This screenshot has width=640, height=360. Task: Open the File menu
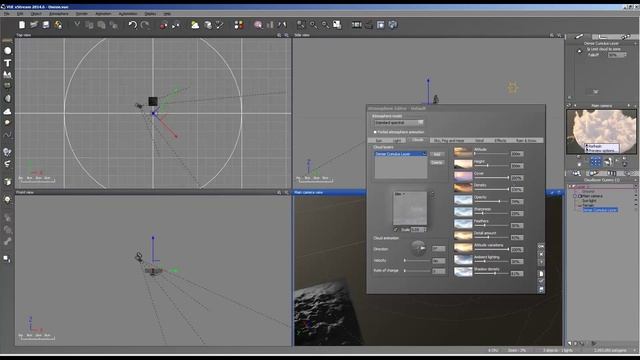[x=7, y=13]
